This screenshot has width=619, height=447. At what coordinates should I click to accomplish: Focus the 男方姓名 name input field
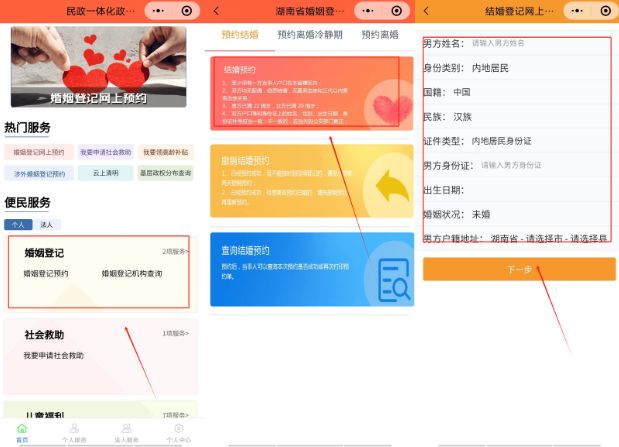pyautogui.click(x=517, y=43)
